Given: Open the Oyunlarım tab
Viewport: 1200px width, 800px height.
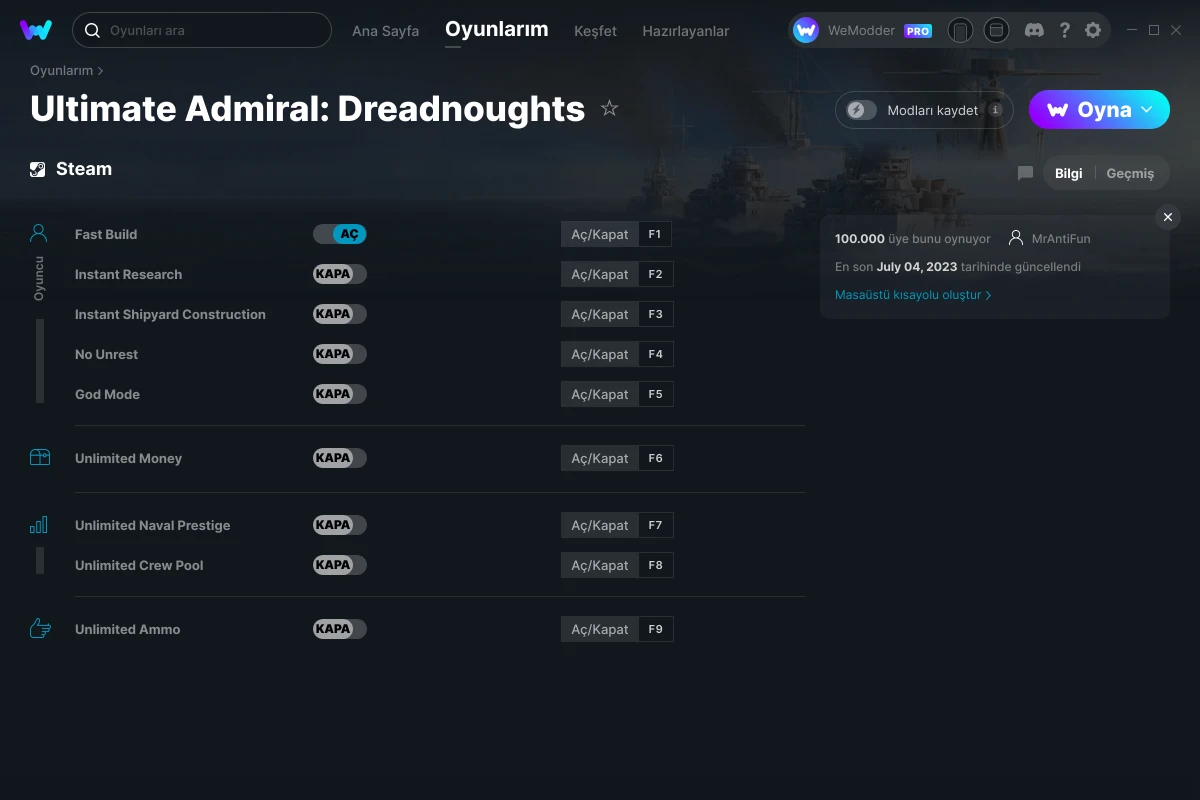Looking at the screenshot, I should point(496,29).
